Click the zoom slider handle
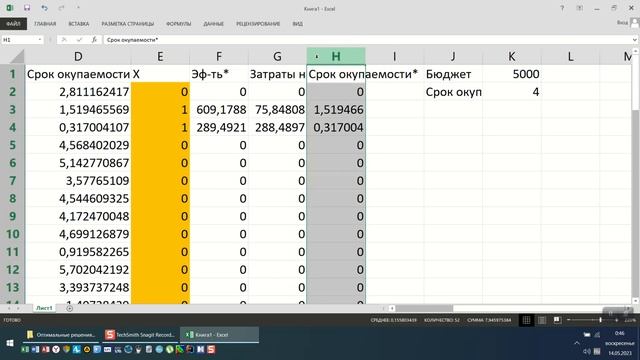 point(600,320)
